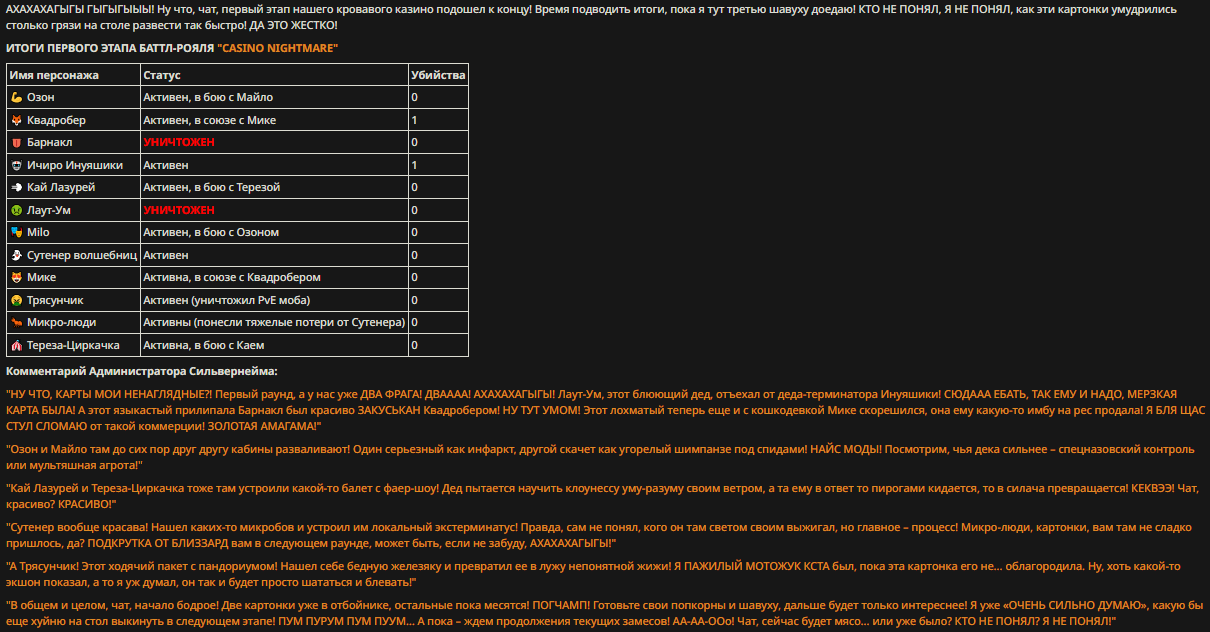Click the kill count 0 in Озон row
Screen dimensions: 1210x632
point(414,97)
